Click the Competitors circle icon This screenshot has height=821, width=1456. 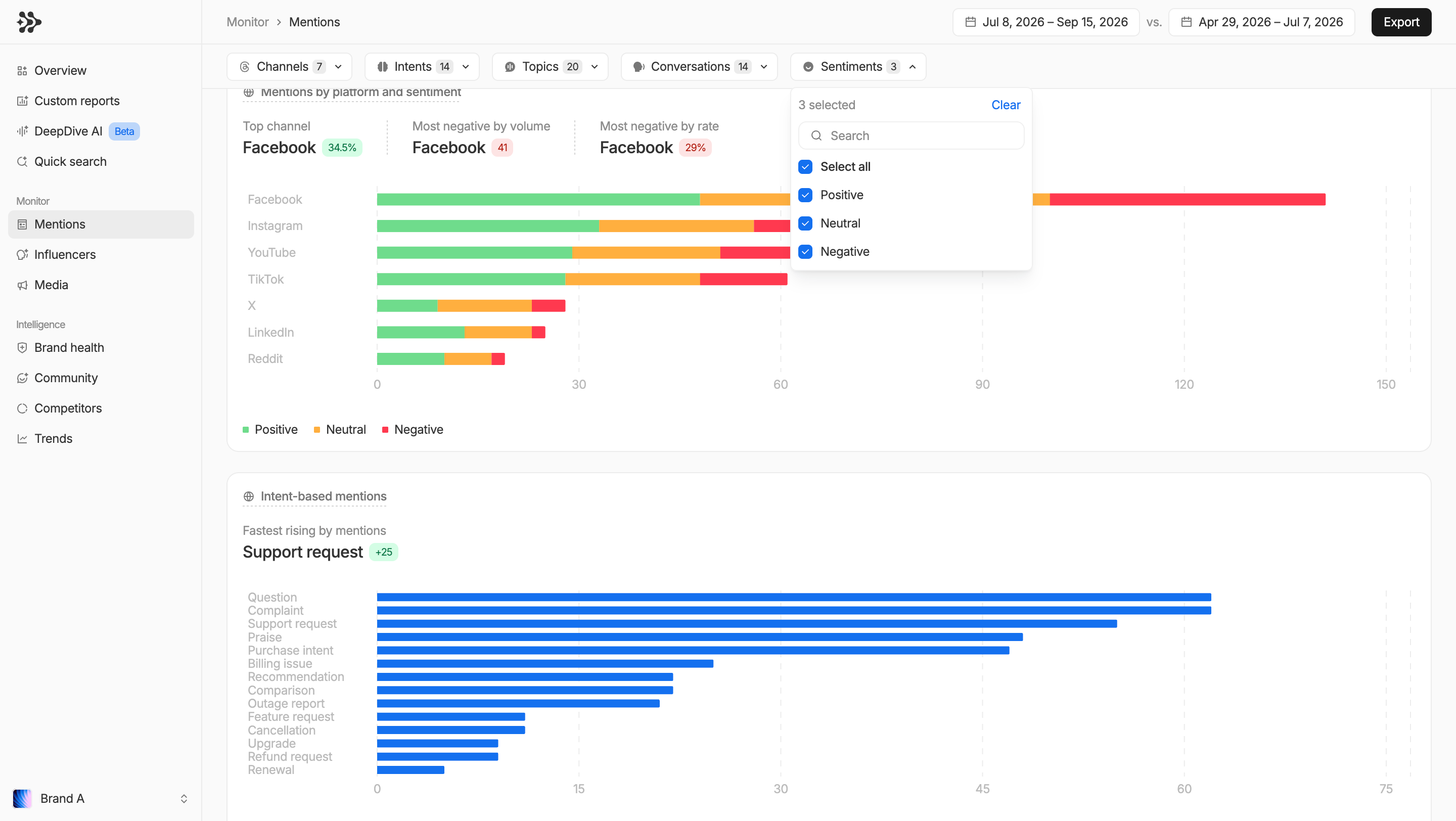(x=22, y=408)
